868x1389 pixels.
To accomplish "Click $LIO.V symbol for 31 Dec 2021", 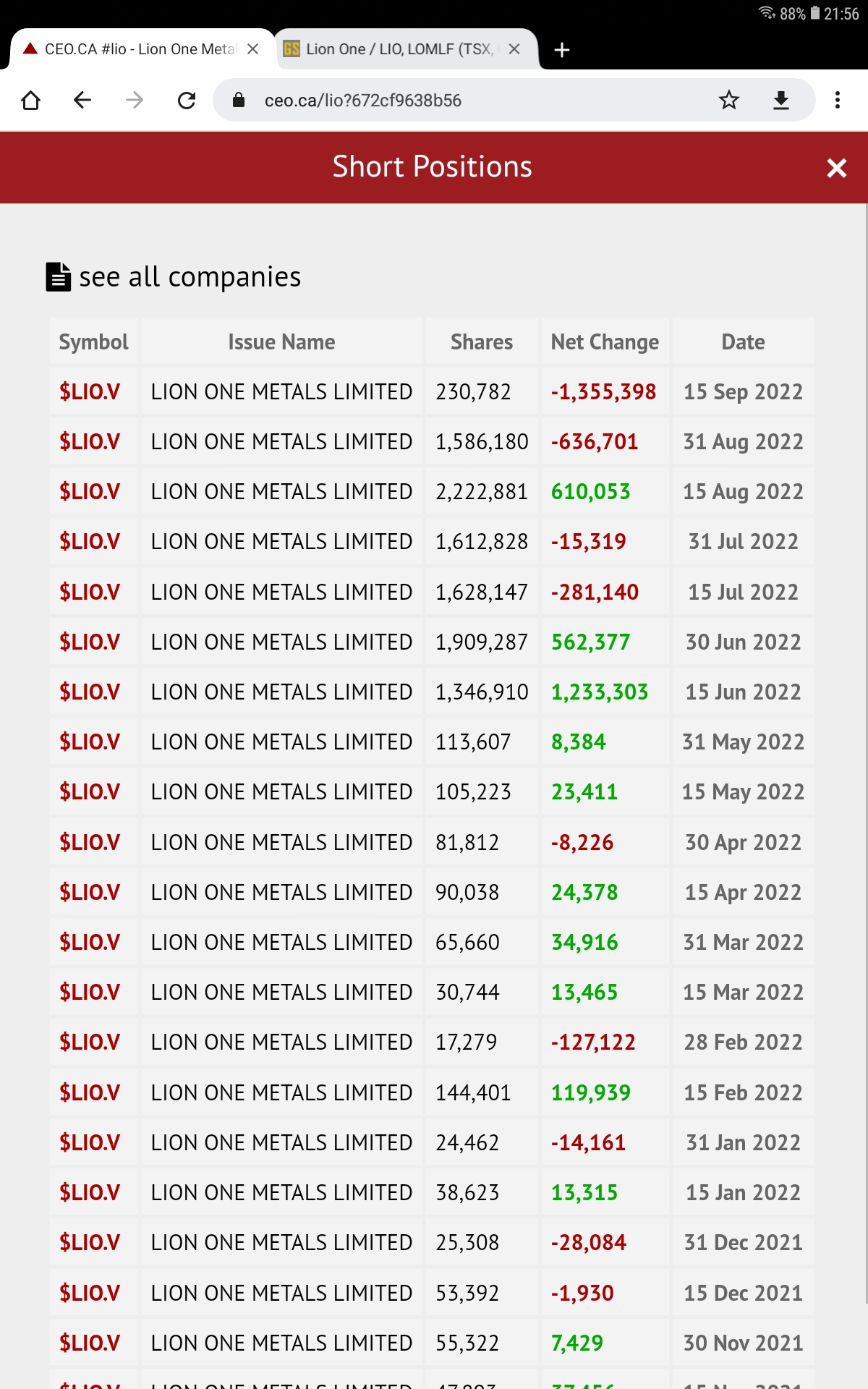I will coord(90,1242).
